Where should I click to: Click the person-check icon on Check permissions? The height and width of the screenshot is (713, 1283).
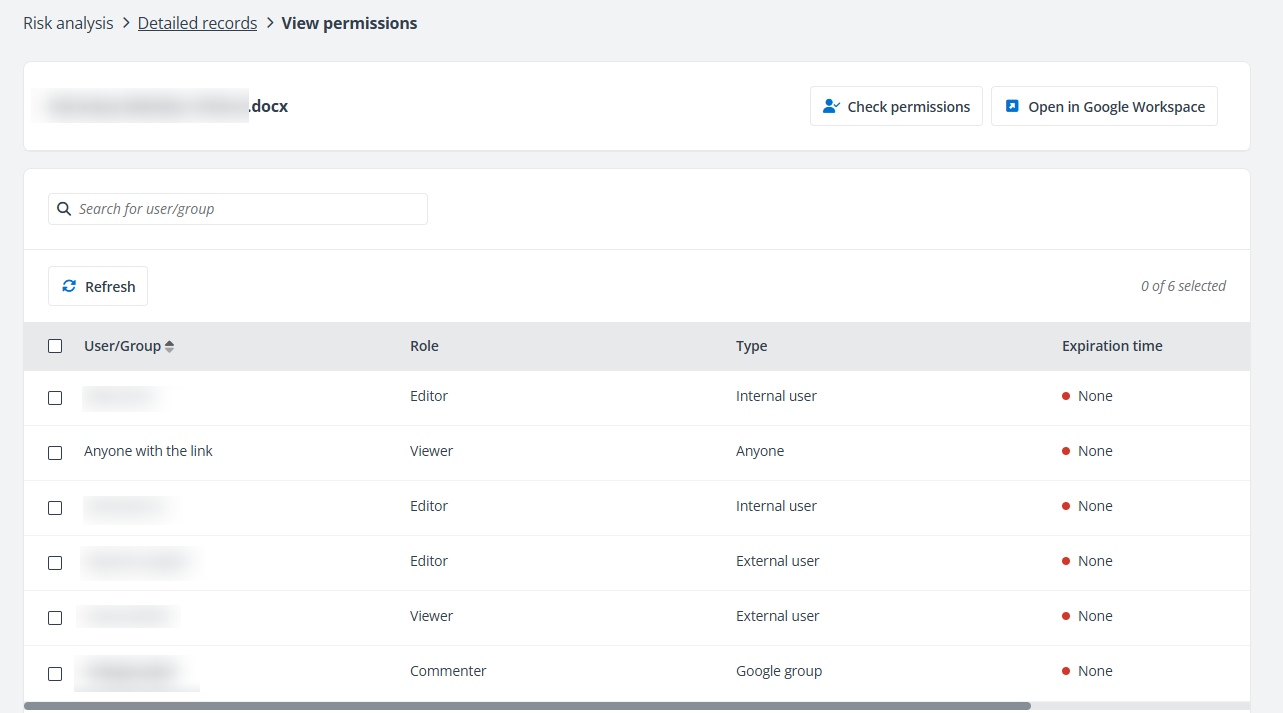click(x=831, y=106)
